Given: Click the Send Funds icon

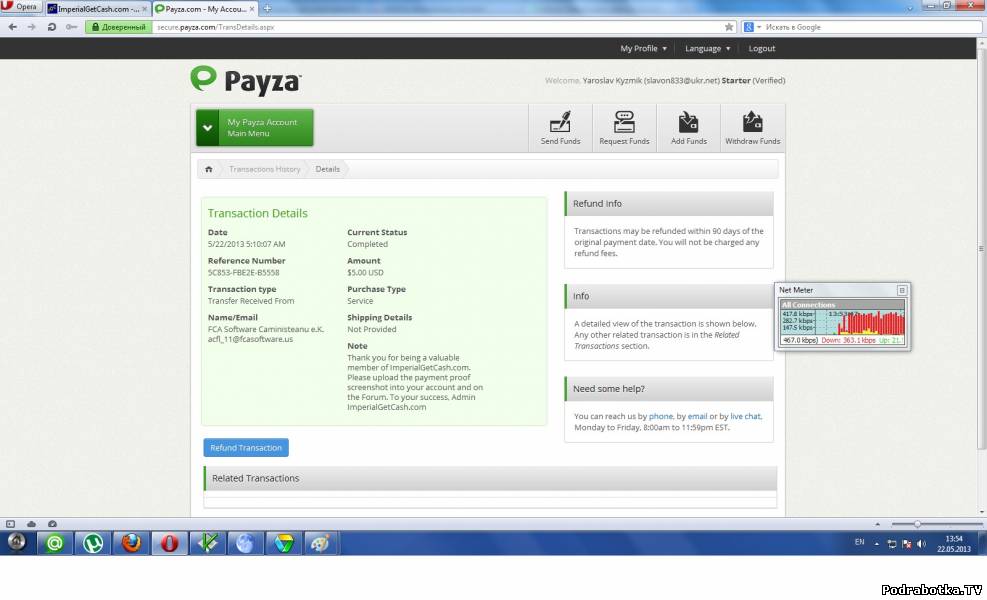Looking at the screenshot, I should pyautogui.click(x=560, y=128).
